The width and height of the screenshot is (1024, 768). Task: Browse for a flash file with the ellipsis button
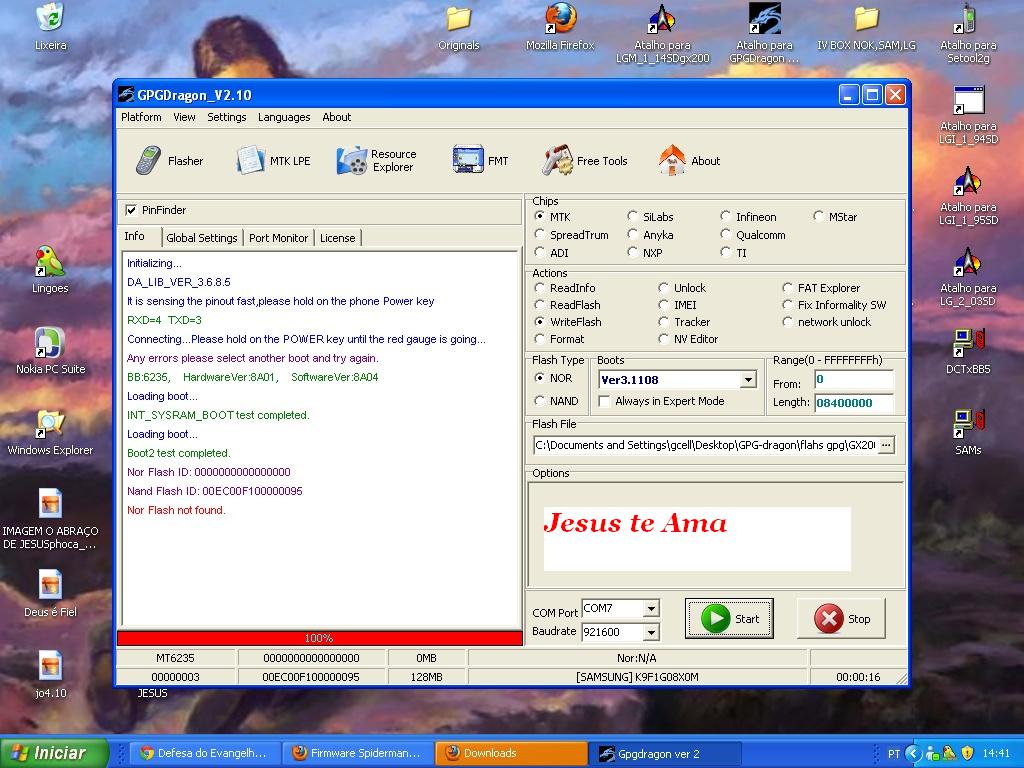886,445
